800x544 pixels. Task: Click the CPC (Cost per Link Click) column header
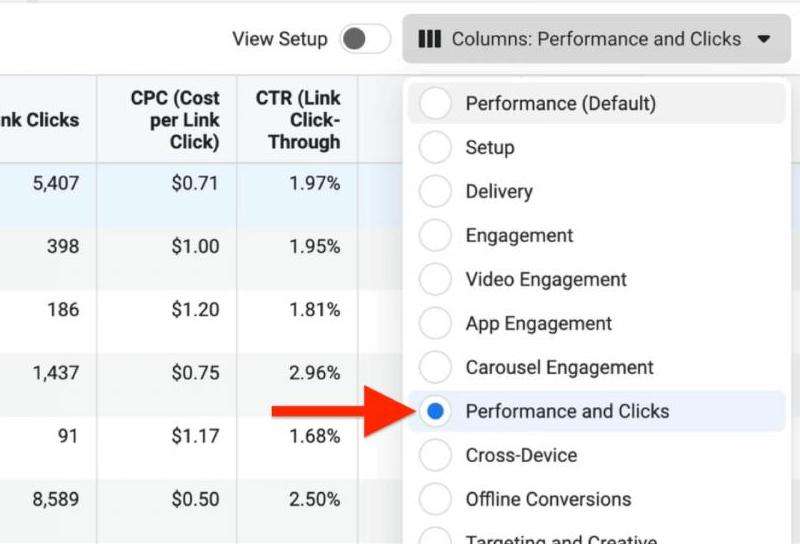175,120
